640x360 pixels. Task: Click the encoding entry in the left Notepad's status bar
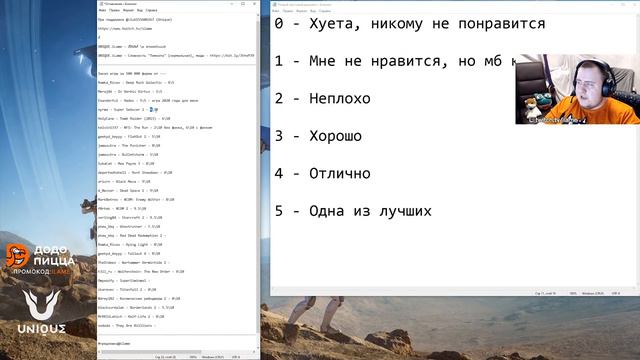[x=236, y=357]
